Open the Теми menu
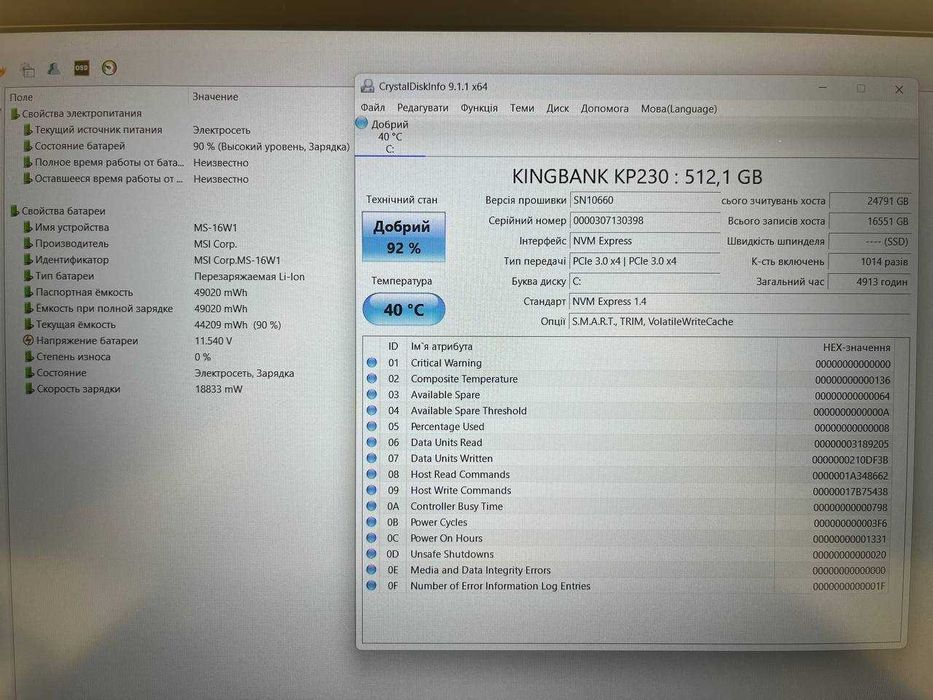The image size is (933, 700). (522, 108)
